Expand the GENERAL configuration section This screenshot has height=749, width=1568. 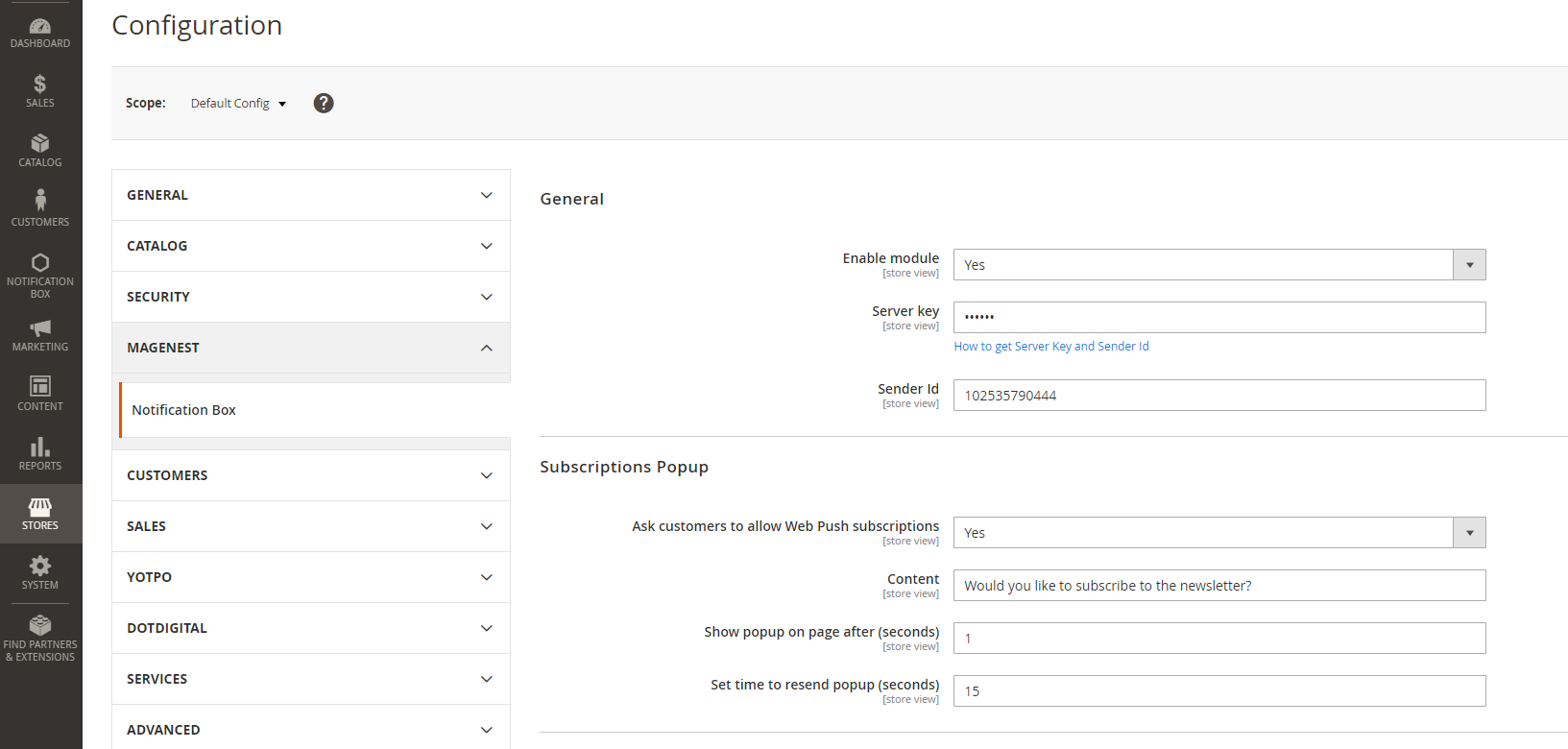311,195
